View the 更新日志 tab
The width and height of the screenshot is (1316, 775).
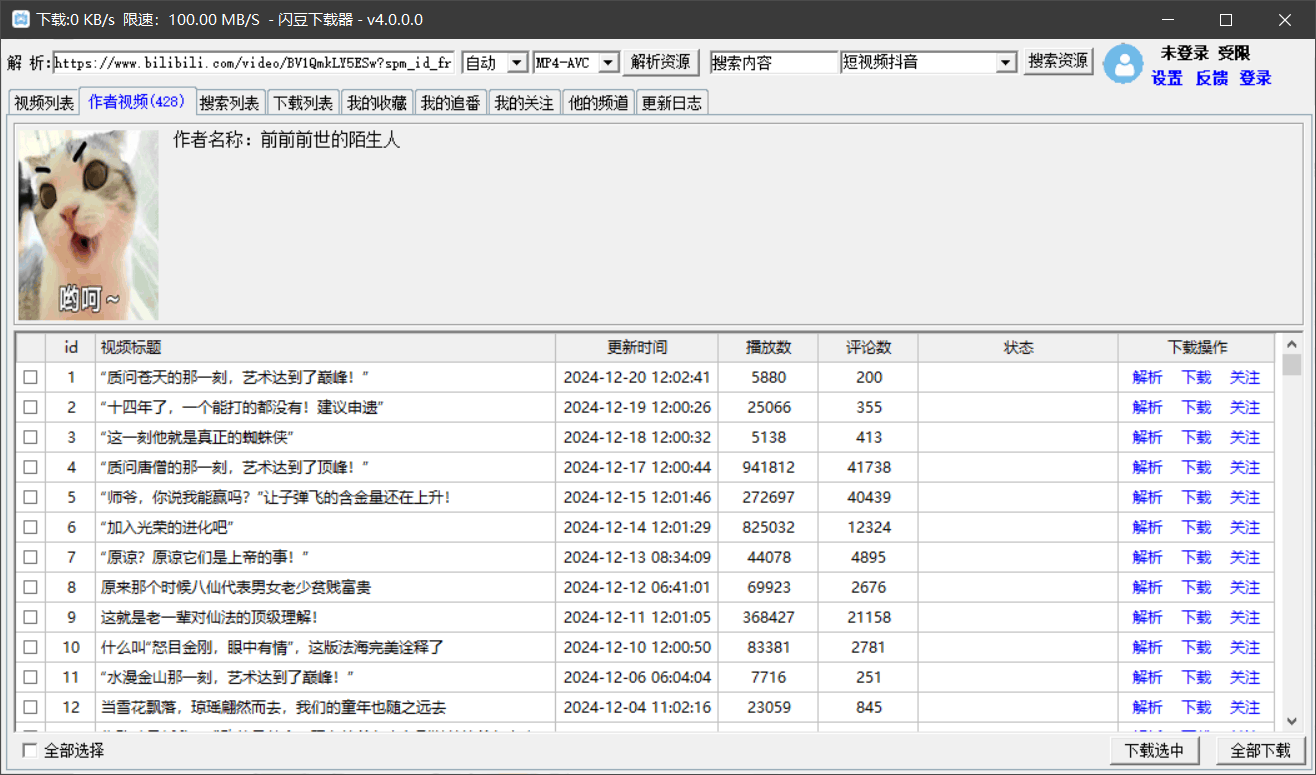[x=672, y=103]
